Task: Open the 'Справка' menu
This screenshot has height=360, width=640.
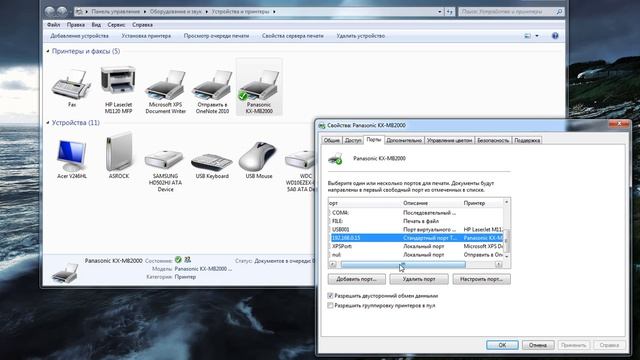Action: coord(142,24)
